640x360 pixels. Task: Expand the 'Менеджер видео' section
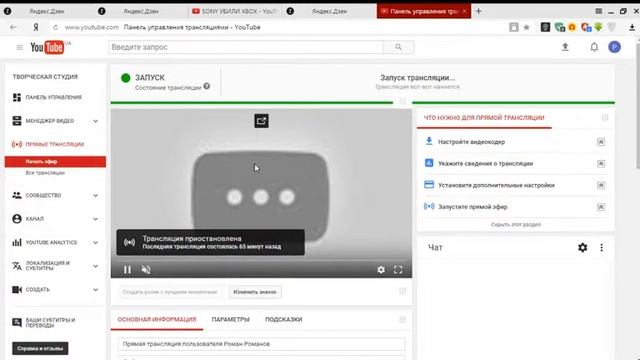tap(95, 121)
